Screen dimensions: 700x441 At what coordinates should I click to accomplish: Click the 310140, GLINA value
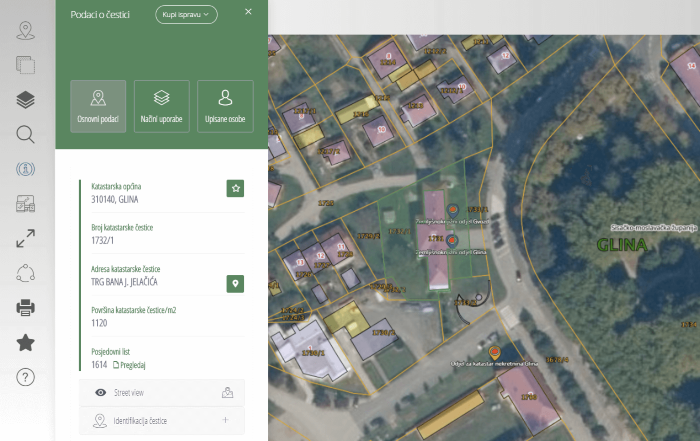(x=115, y=199)
